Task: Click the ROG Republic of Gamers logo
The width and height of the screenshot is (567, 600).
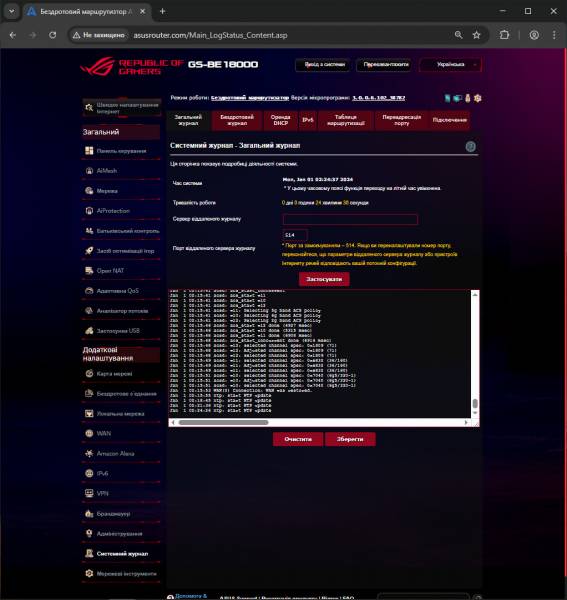Action: [x=132, y=66]
